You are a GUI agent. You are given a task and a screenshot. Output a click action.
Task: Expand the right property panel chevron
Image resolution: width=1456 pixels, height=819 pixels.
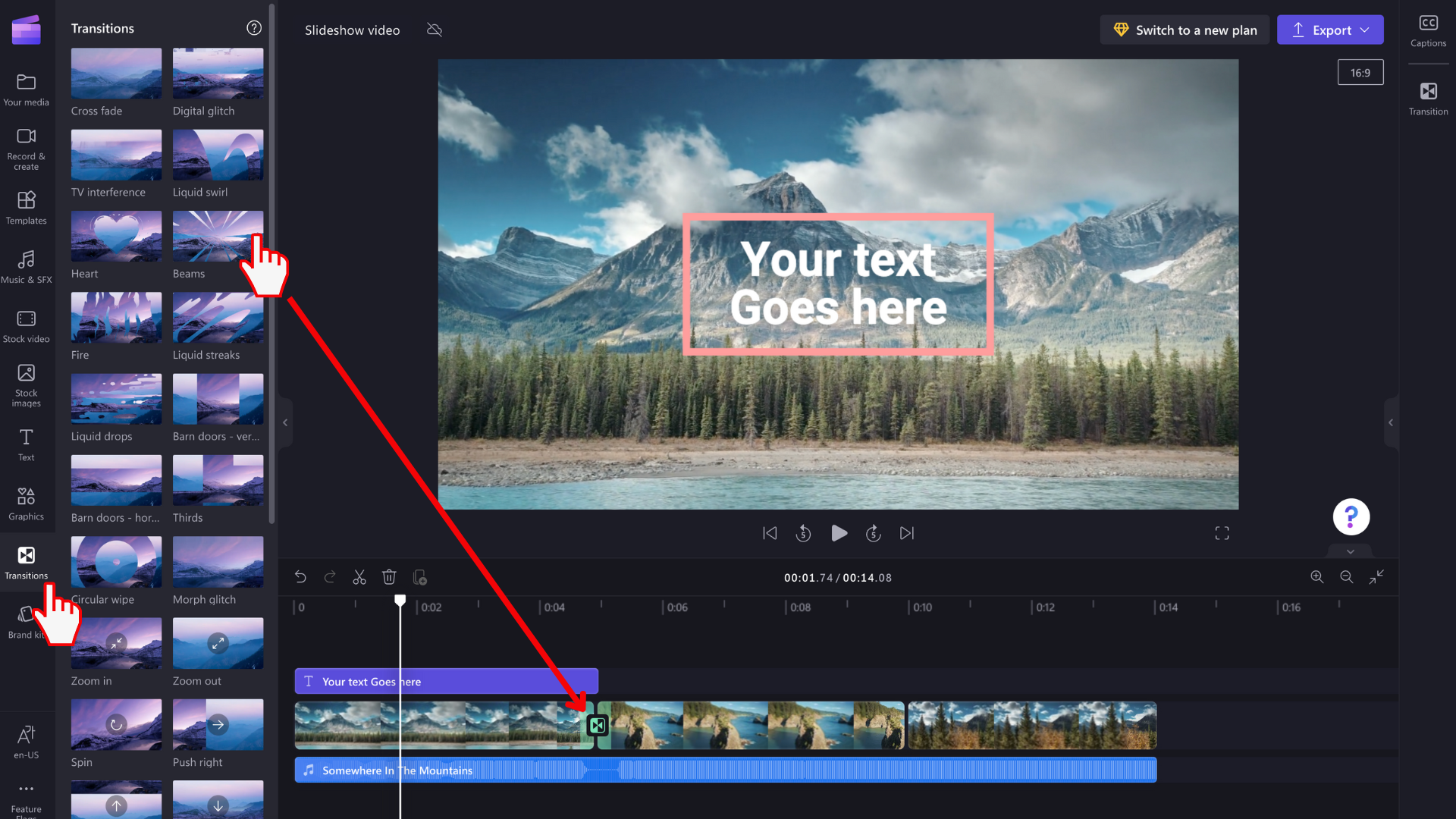1390,422
